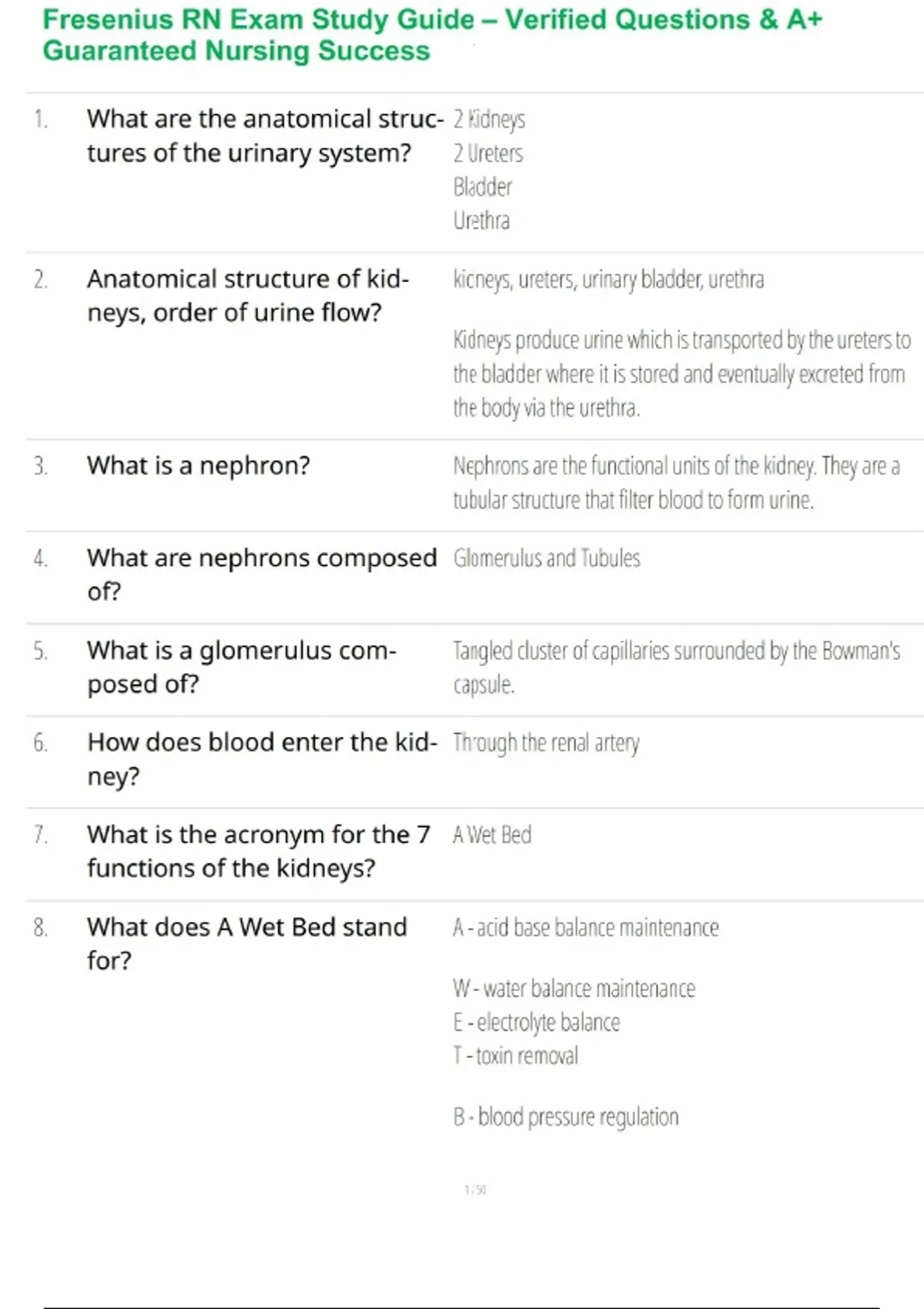
Task: Select the "Tangled cluster of capillaries" answer
Action: point(675,667)
